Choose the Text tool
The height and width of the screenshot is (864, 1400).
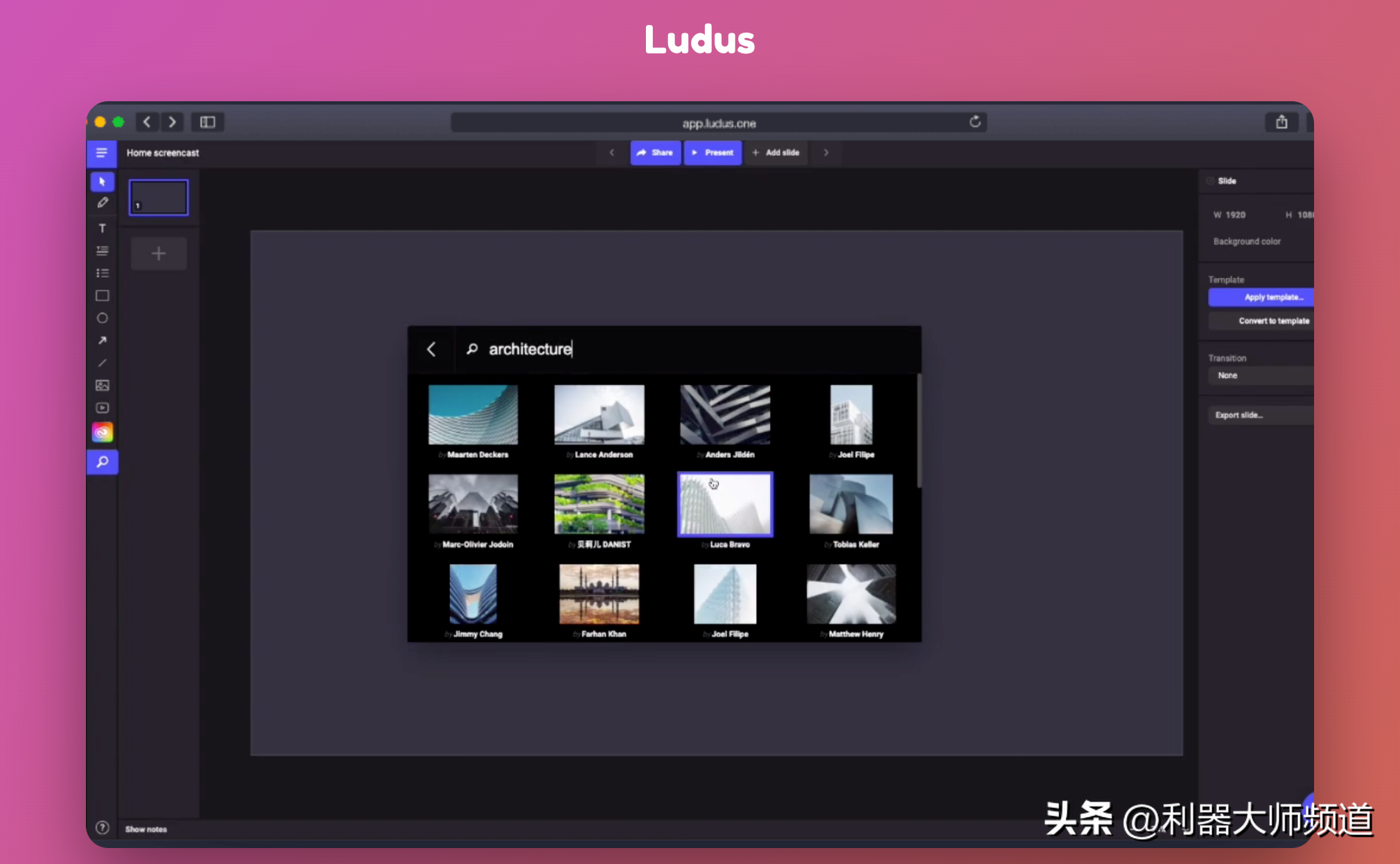103,228
